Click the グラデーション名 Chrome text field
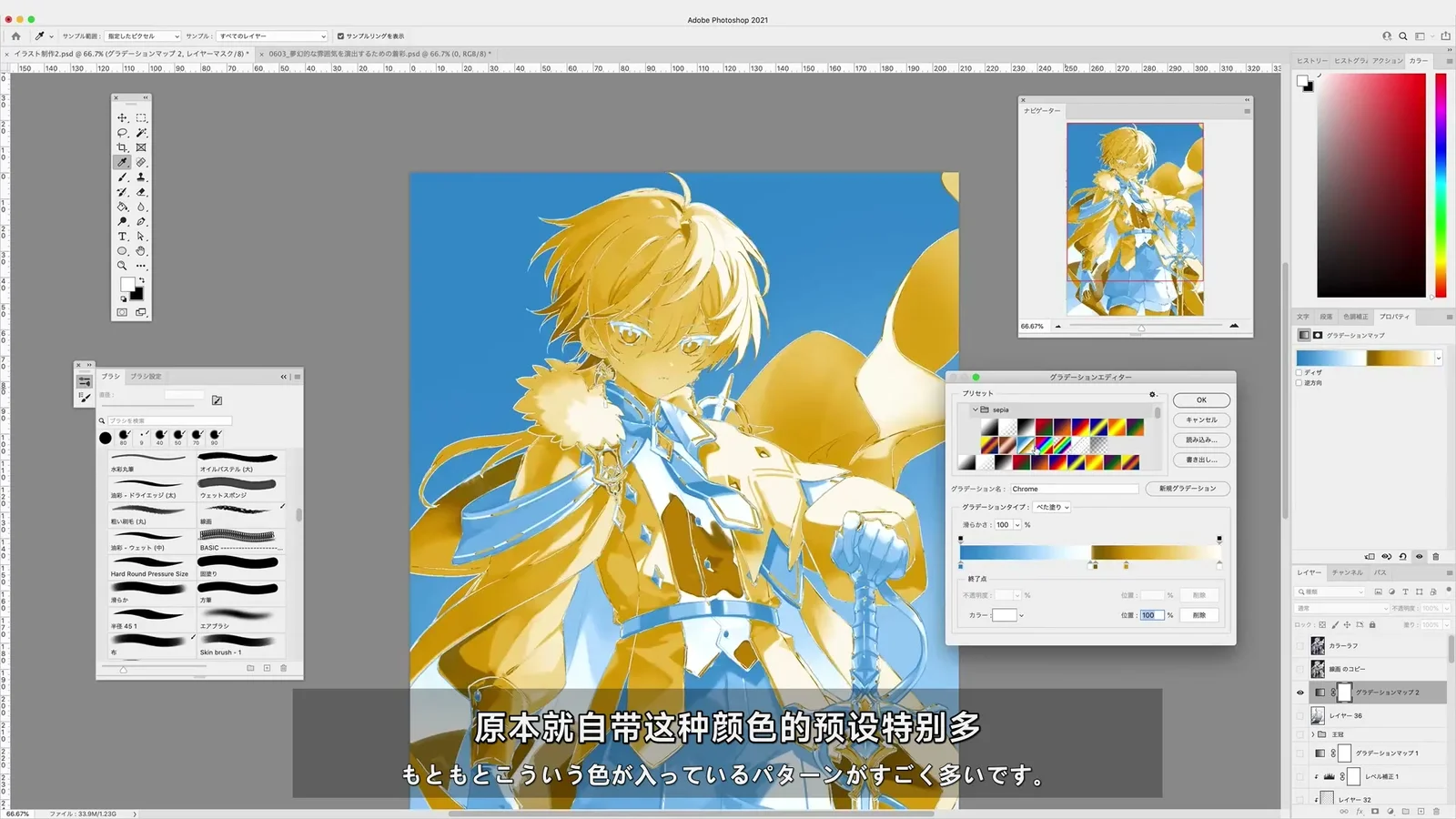Viewport: 1456px width, 819px height. point(1074,490)
